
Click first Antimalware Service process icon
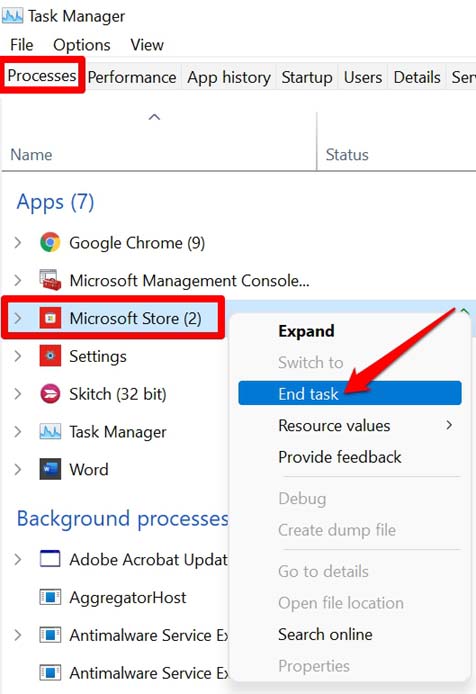pos(50,635)
